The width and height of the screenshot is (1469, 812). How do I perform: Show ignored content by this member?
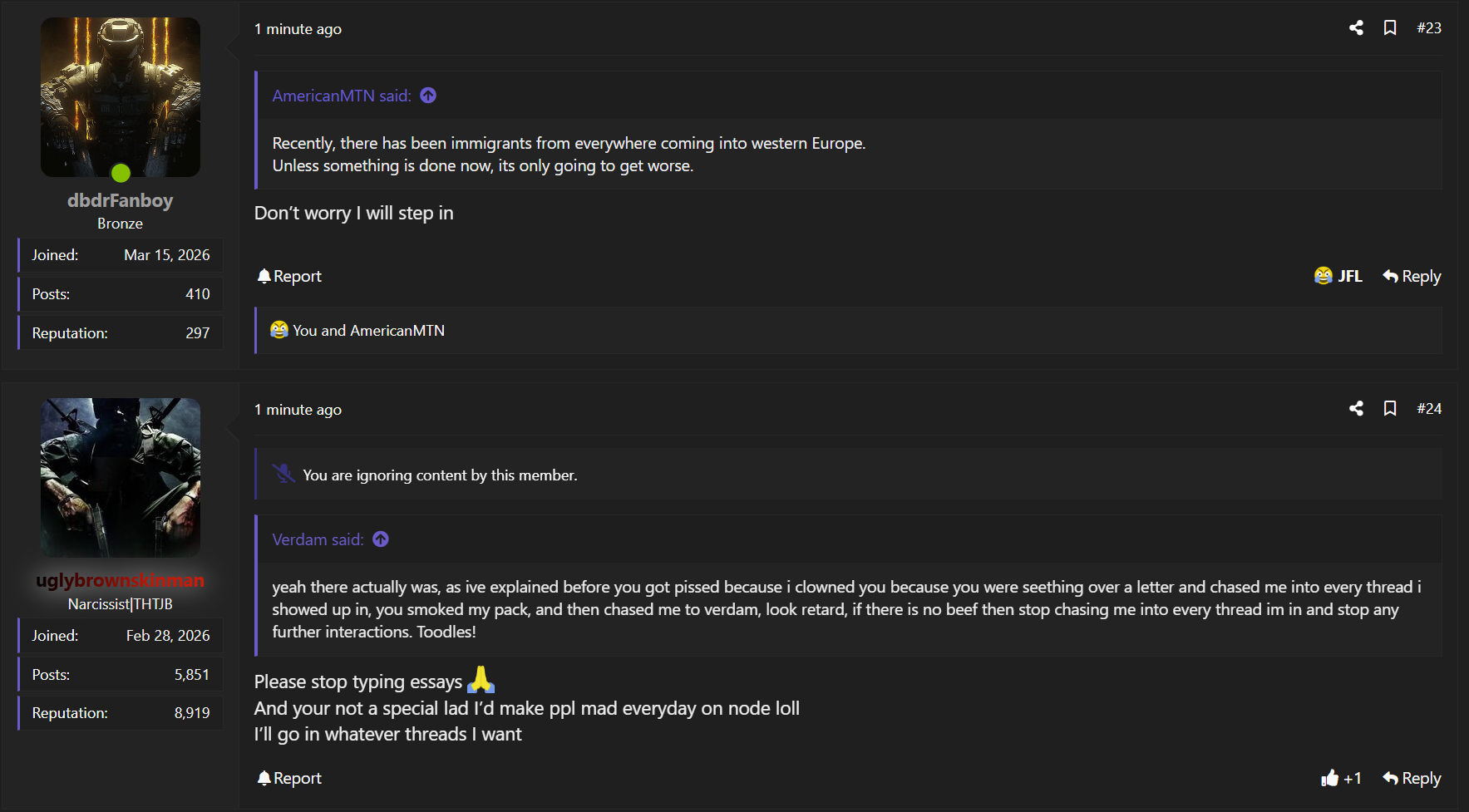click(x=440, y=475)
